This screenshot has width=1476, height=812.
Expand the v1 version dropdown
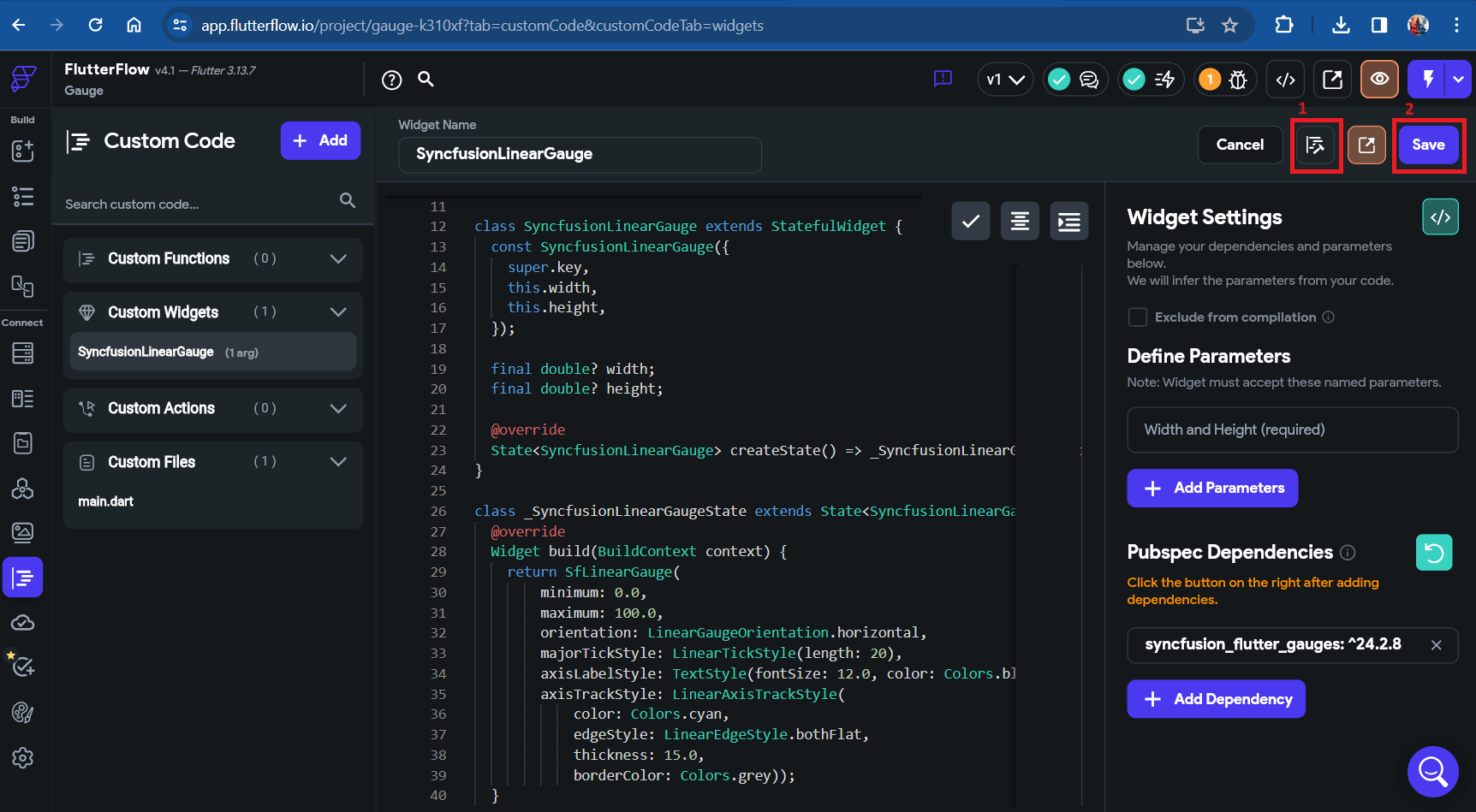(x=1005, y=80)
